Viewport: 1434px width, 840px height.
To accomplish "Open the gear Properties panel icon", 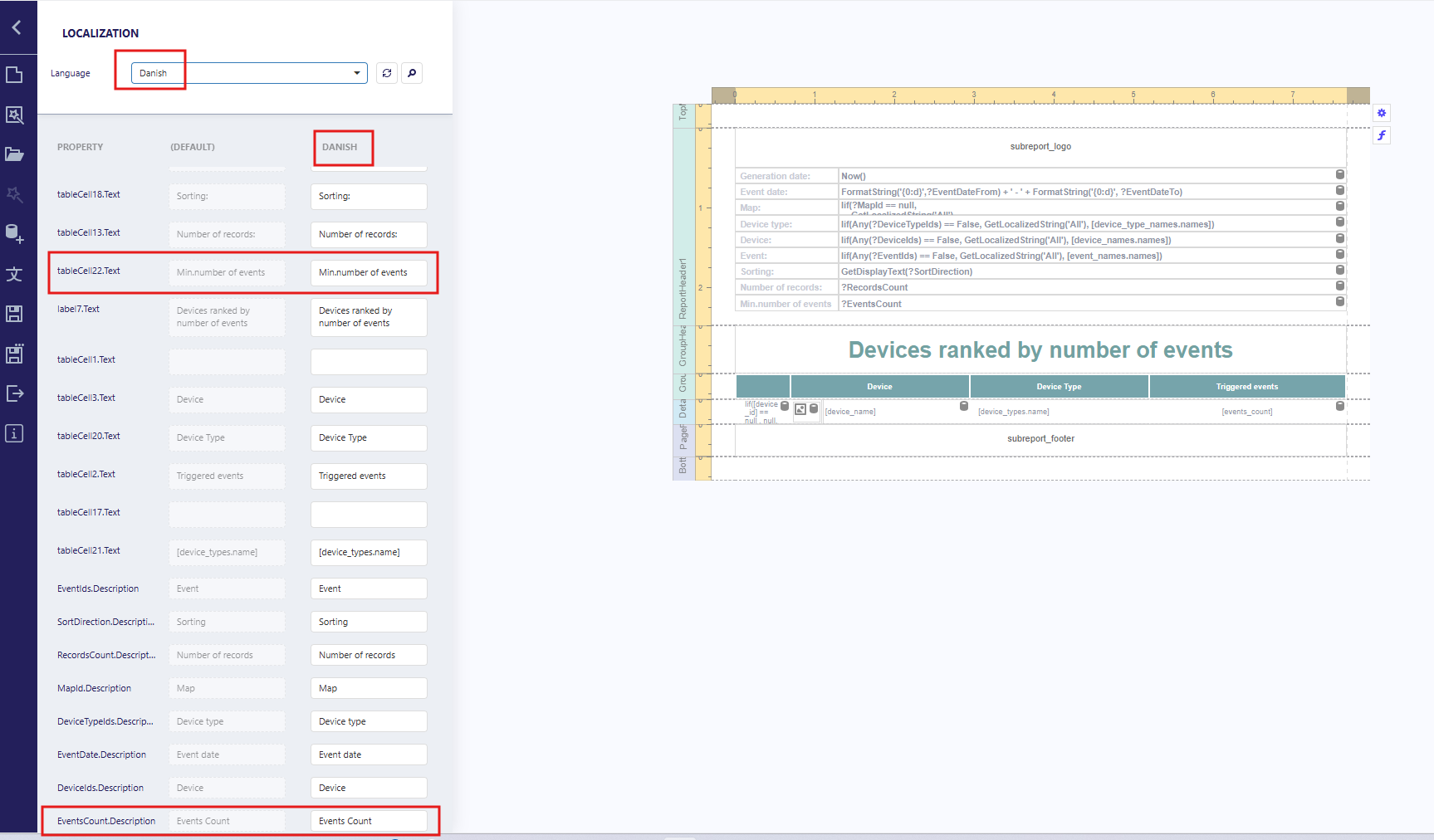I will pos(1382,113).
